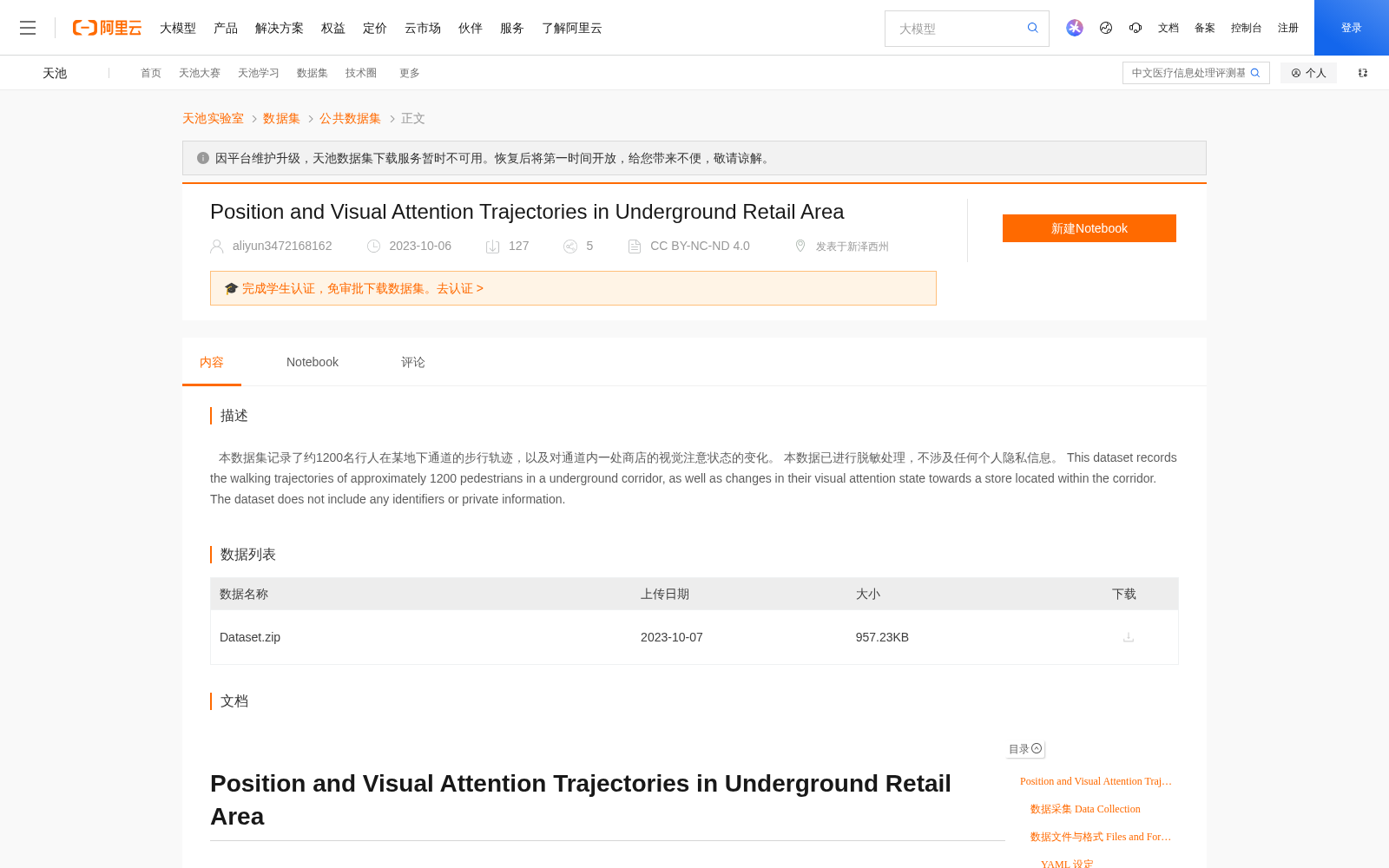Open the 了解阿里云 menu item
The height and width of the screenshot is (868, 1389).
pos(572,28)
